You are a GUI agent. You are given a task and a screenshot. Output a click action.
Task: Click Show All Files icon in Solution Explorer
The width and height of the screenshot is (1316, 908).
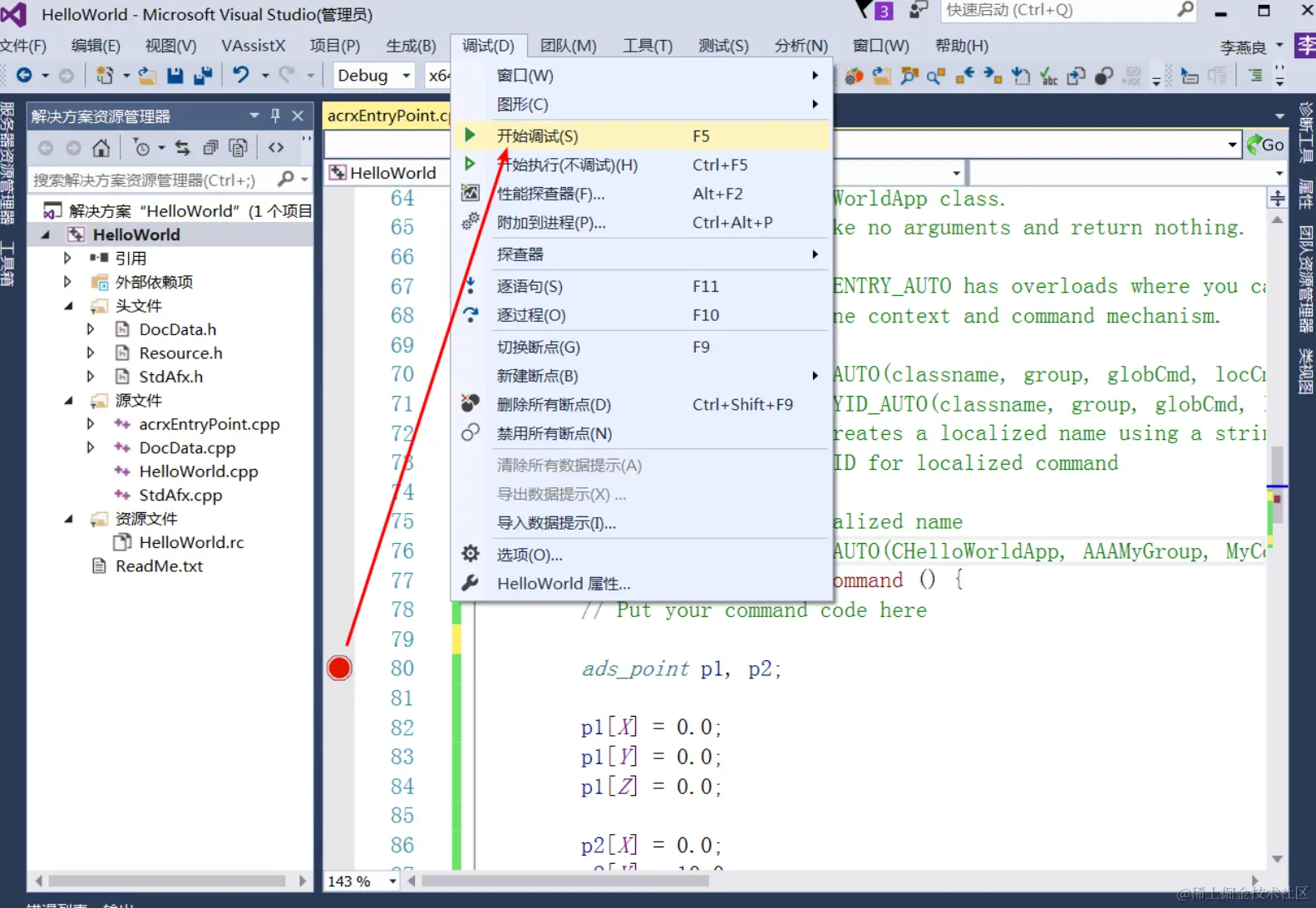click(239, 148)
